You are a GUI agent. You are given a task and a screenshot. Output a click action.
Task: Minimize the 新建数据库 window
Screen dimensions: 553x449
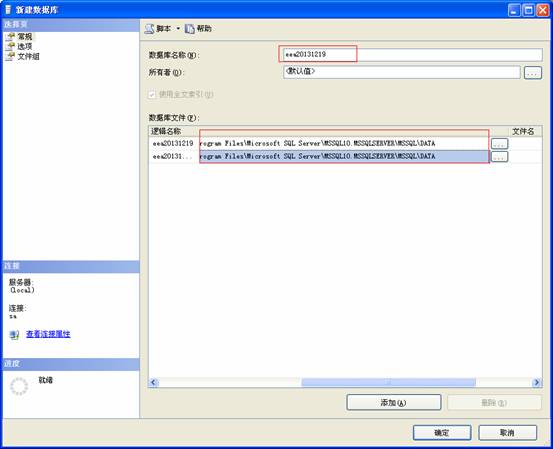(x=514, y=10)
